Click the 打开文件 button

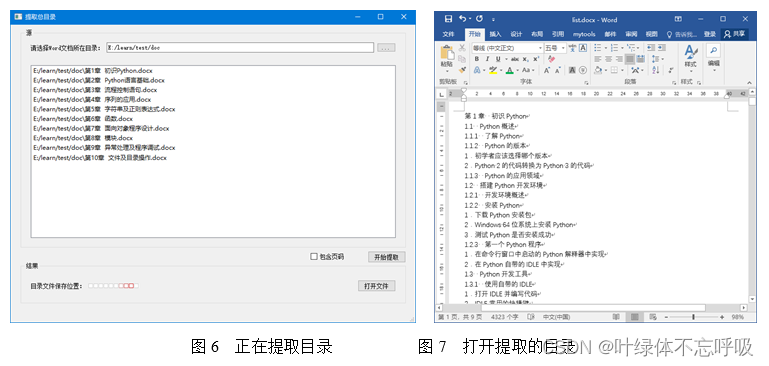pyautogui.click(x=377, y=286)
